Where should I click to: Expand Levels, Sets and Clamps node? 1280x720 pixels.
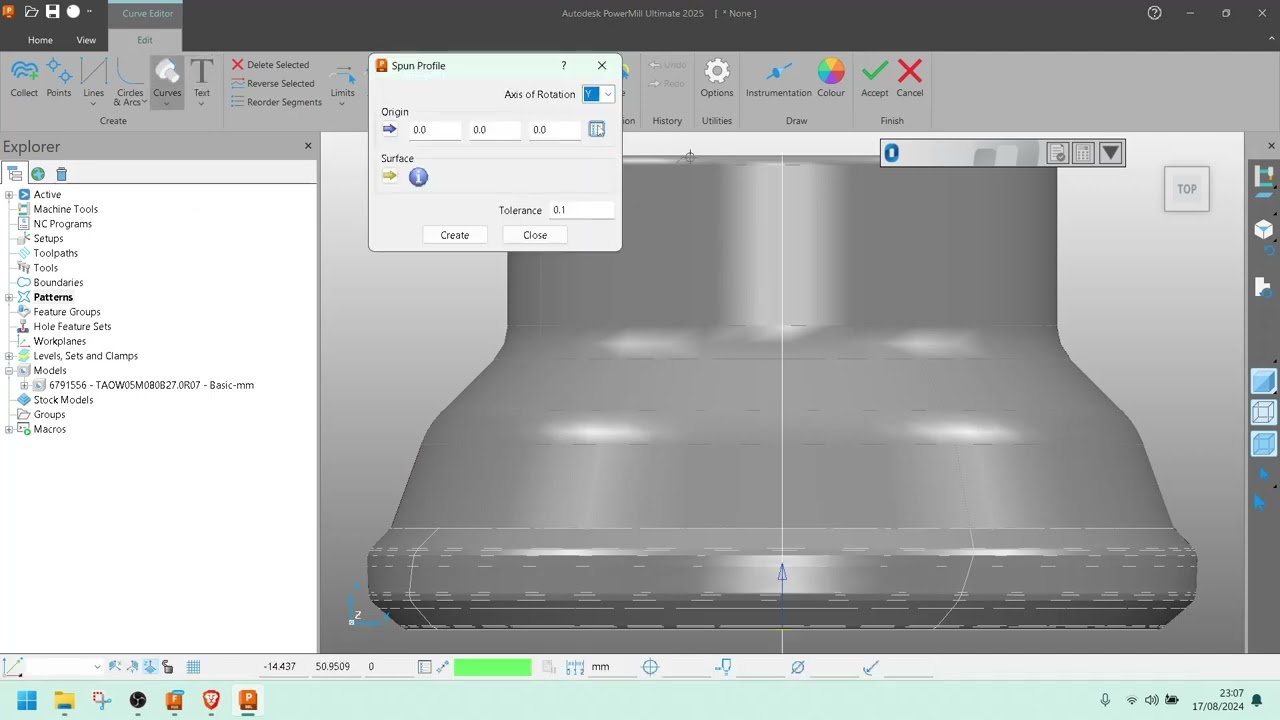pos(9,356)
